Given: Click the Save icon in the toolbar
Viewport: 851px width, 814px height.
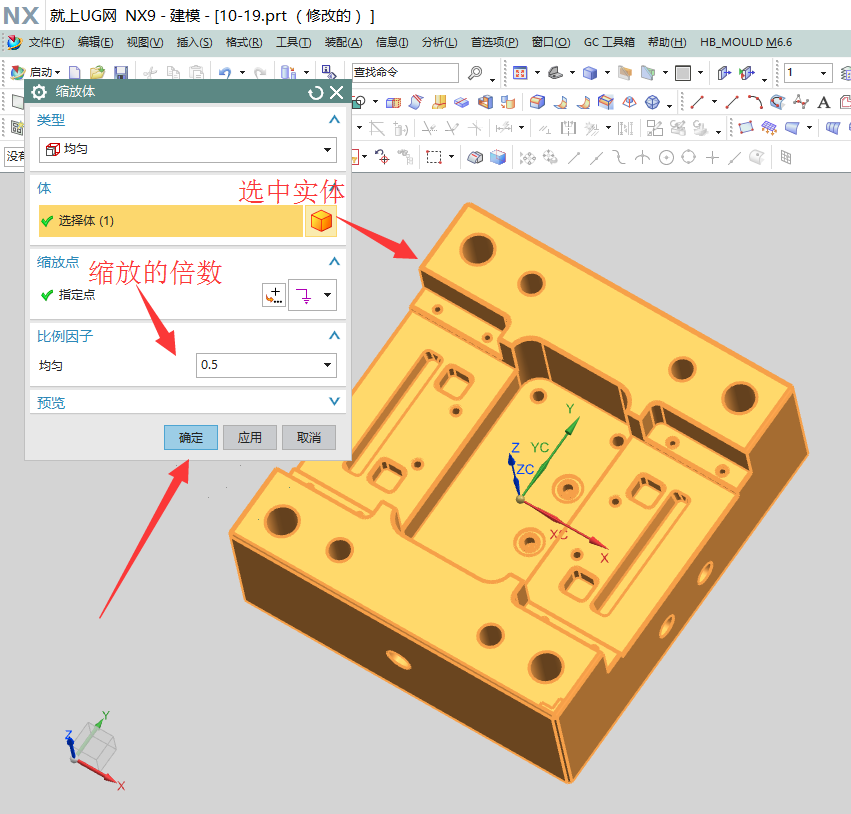Looking at the screenshot, I should click(x=120, y=73).
